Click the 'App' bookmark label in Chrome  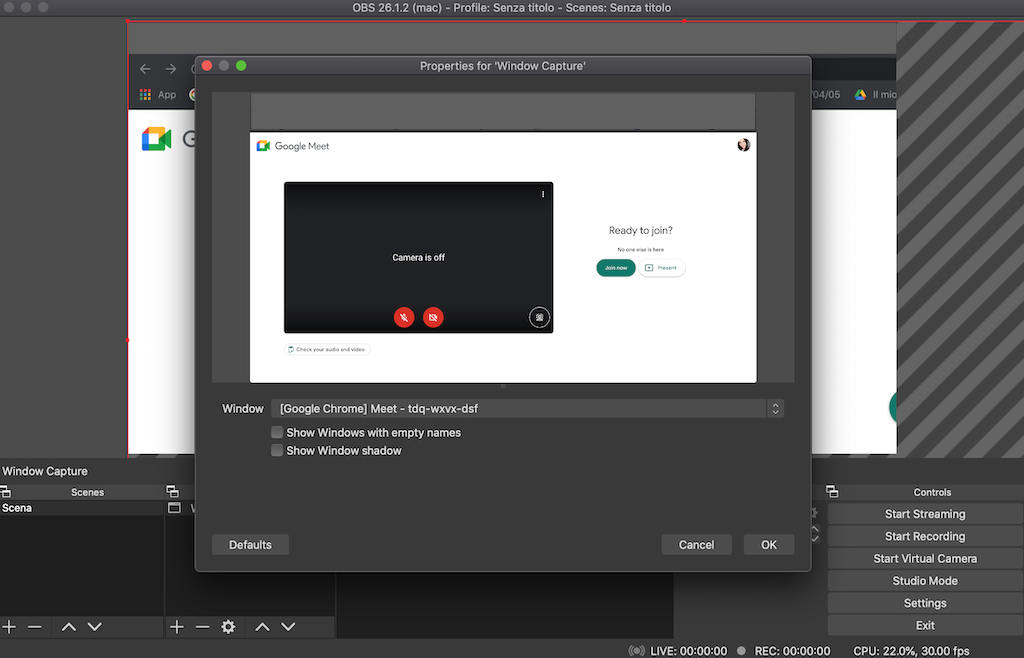pyautogui.click(x=167, y=95)
